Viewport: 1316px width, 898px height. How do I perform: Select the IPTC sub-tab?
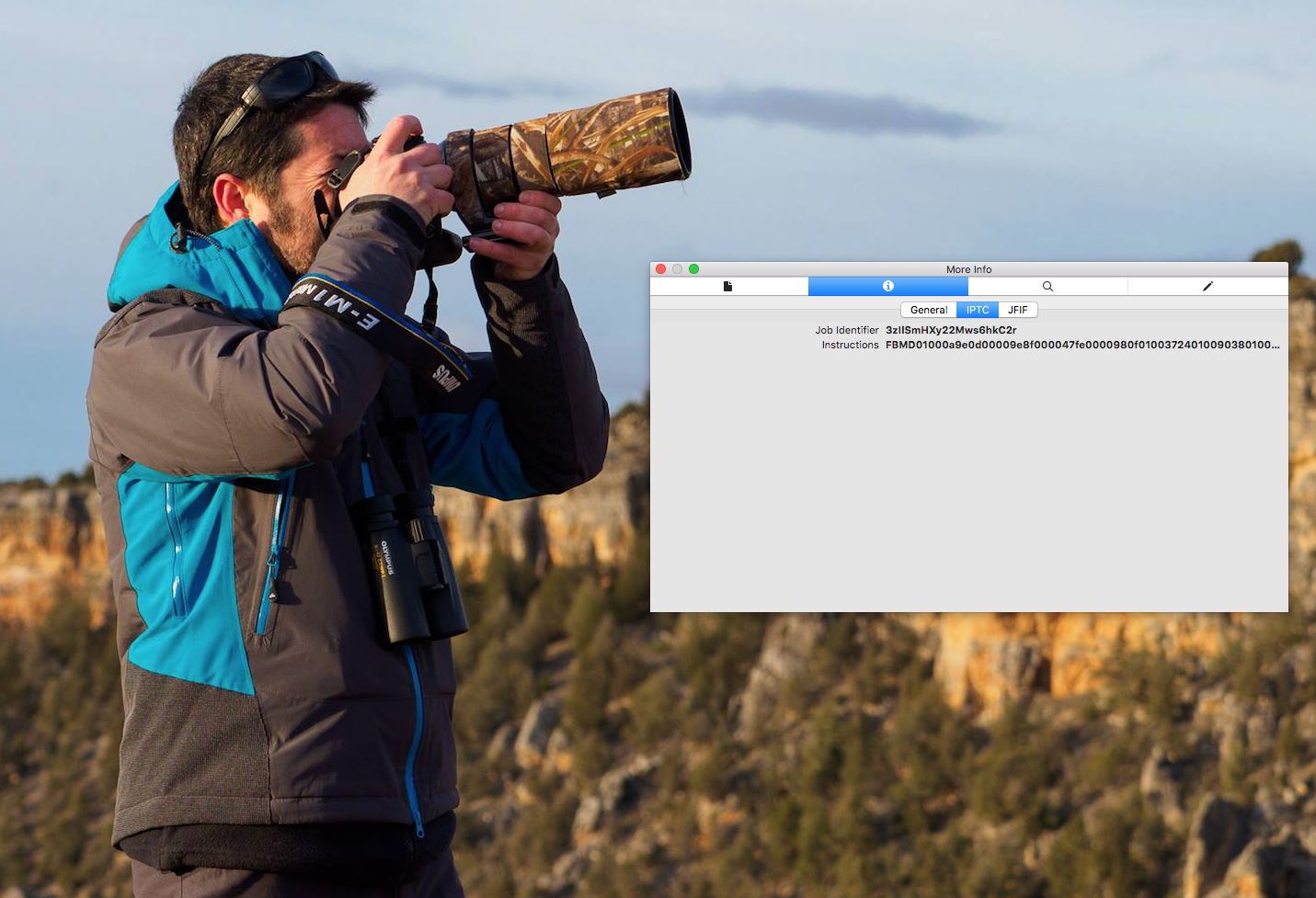[978, 311]
